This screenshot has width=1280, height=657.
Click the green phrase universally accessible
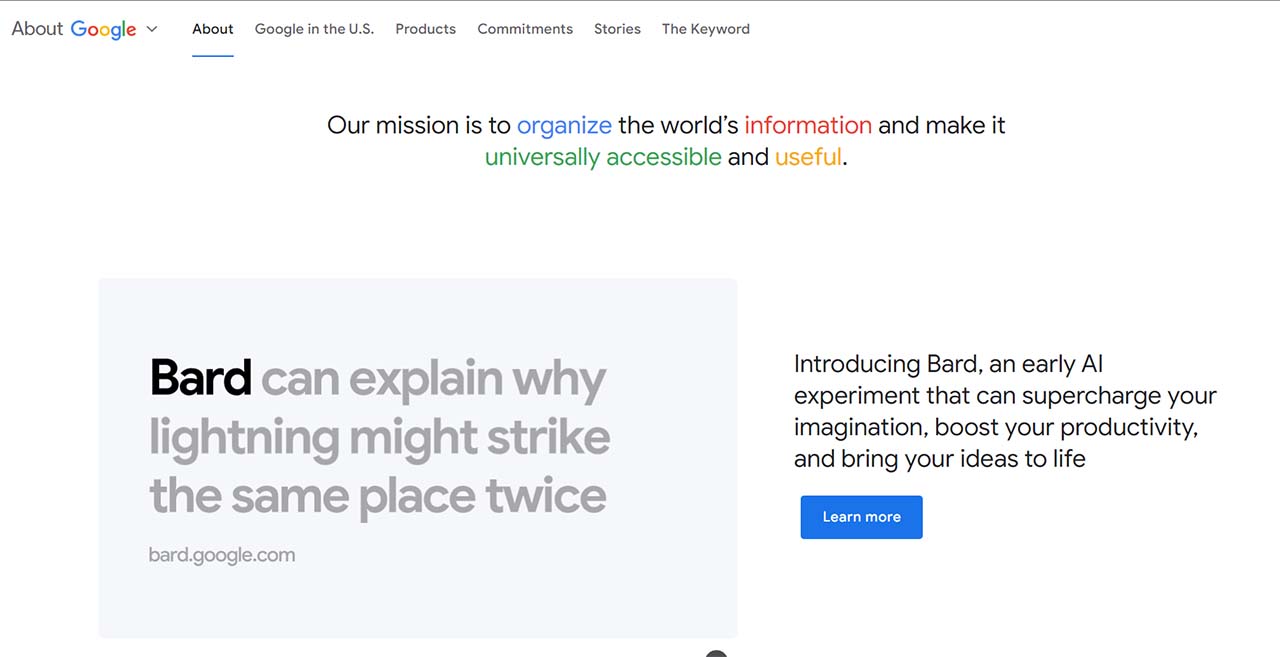pyautogui.click(x=603, y=157)
